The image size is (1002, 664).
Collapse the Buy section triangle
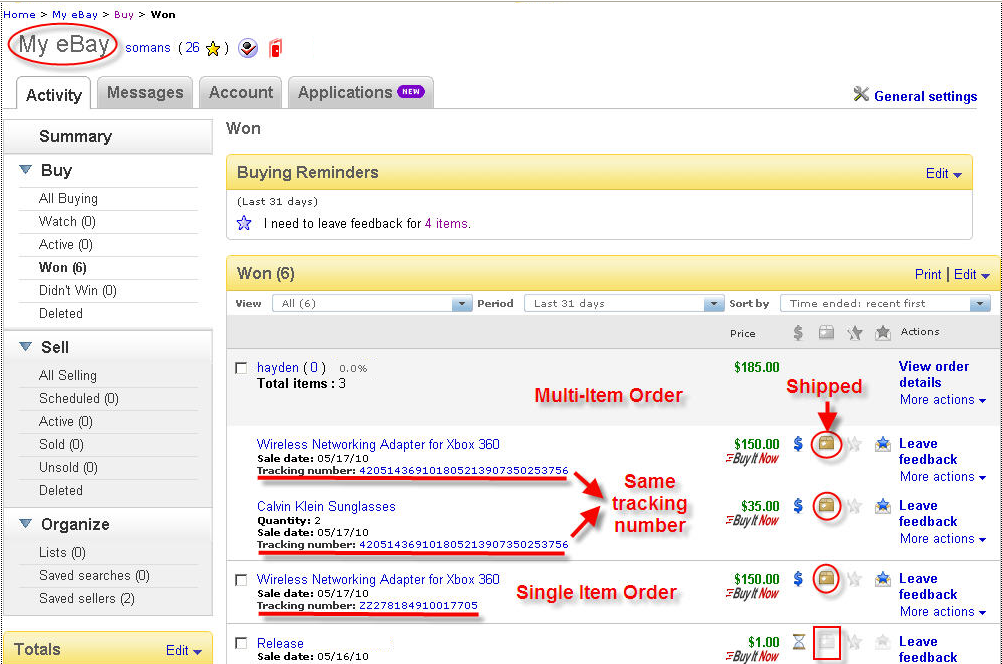pos(25,169)
